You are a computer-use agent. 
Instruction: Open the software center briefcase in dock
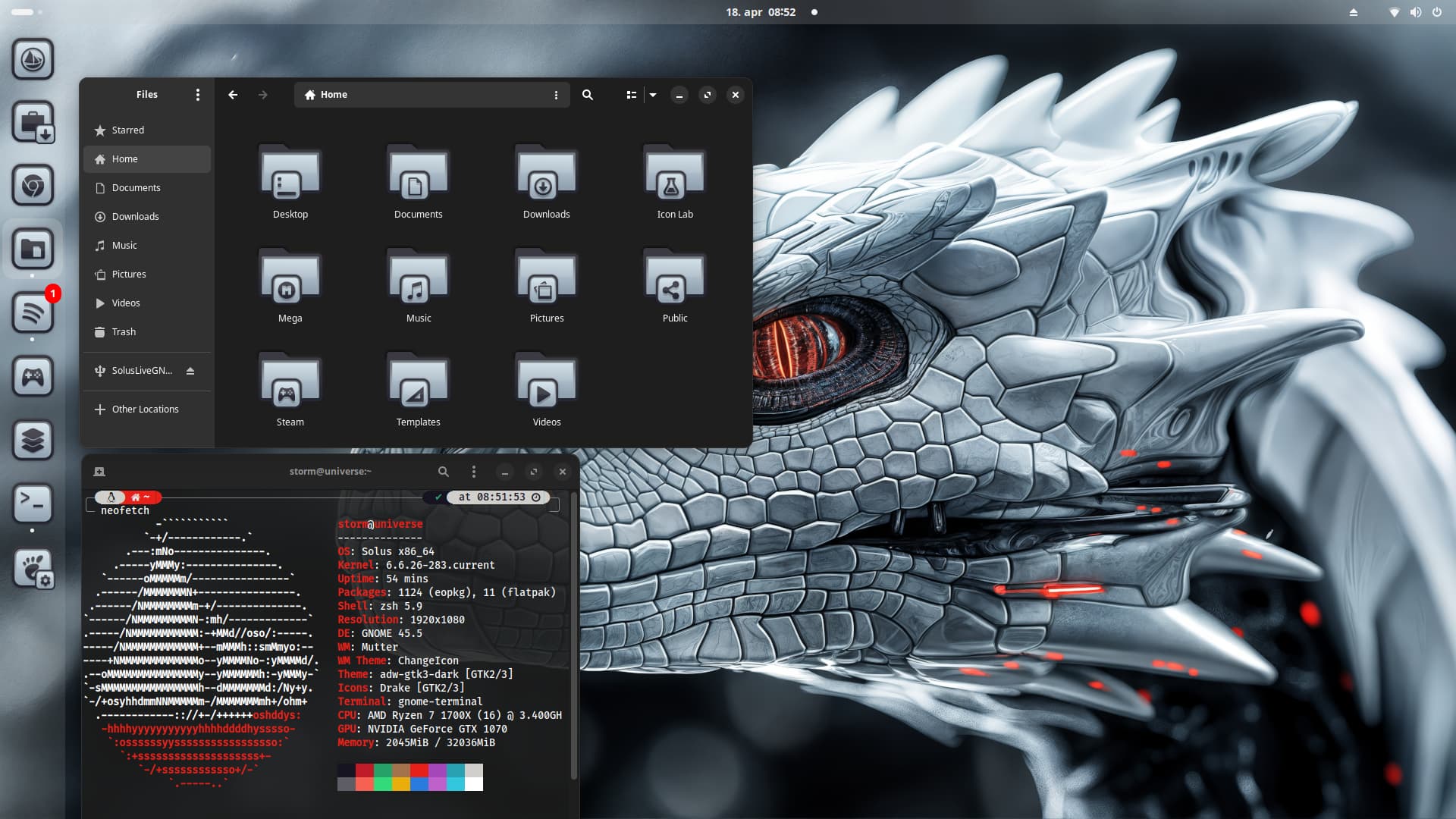coord(33,122)
